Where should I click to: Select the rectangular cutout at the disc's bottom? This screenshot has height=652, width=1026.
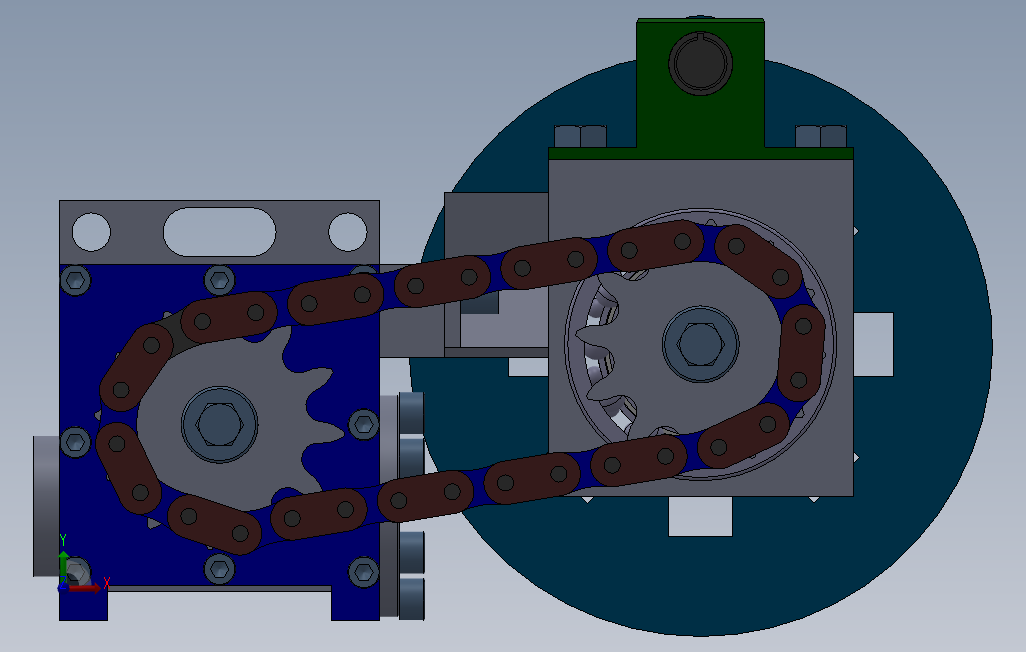tap(700, 516)
